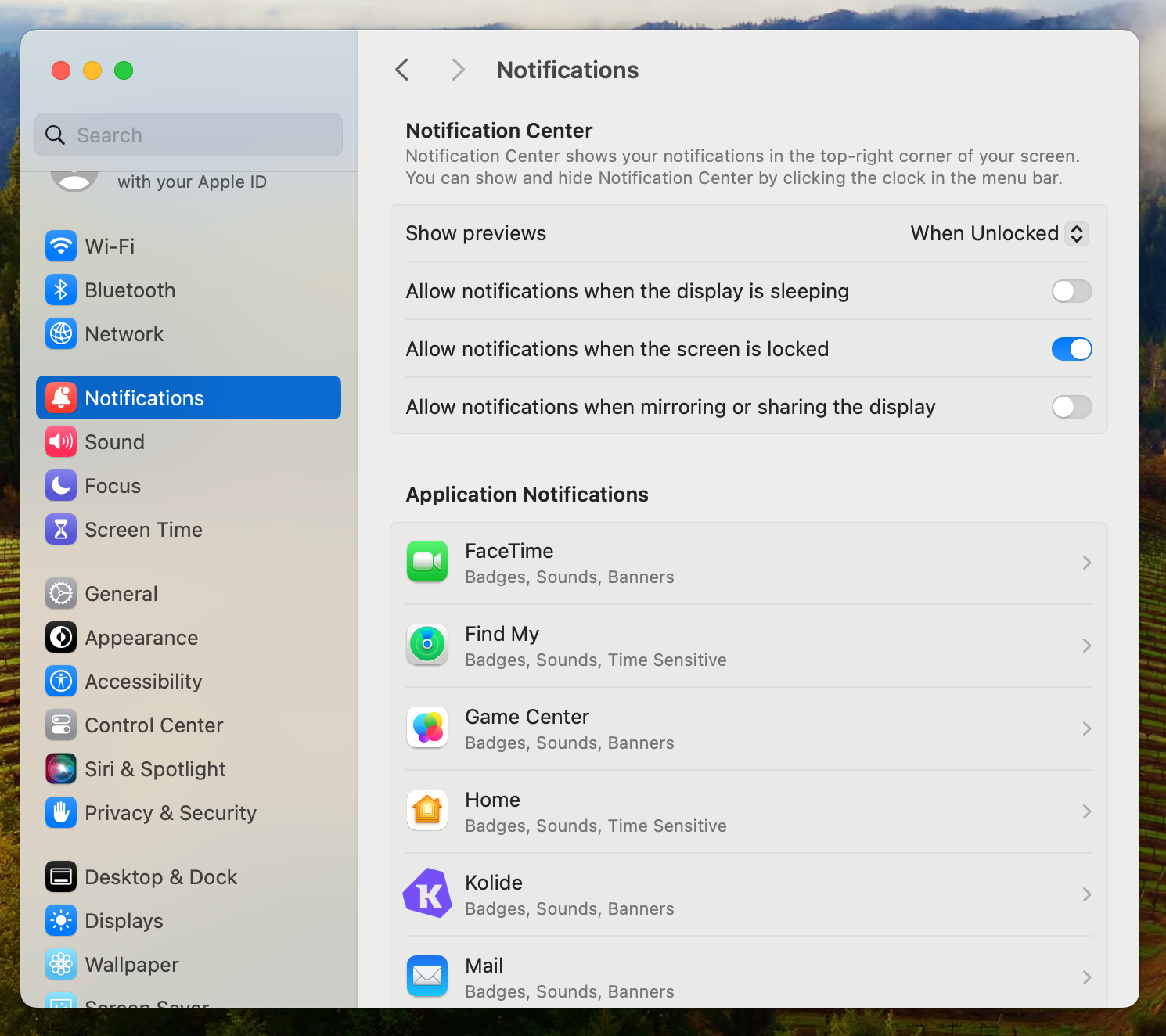Click the Search field in sidebar
The image size is (1166, 1036).
(189, 135)
